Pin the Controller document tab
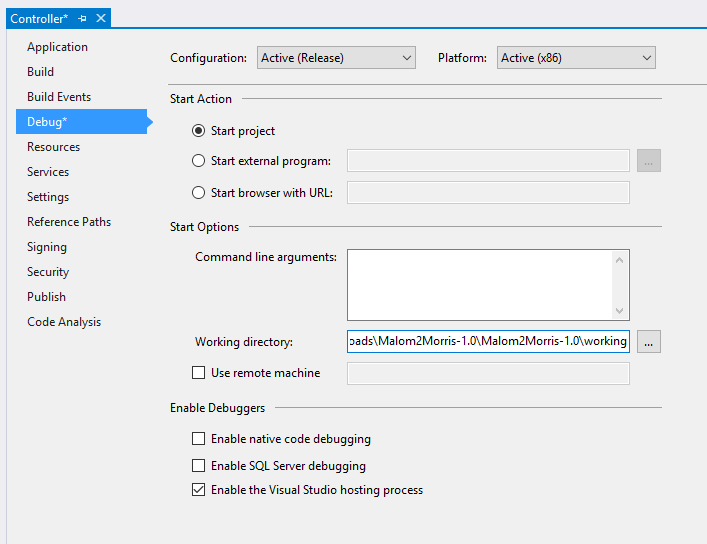 83,19
